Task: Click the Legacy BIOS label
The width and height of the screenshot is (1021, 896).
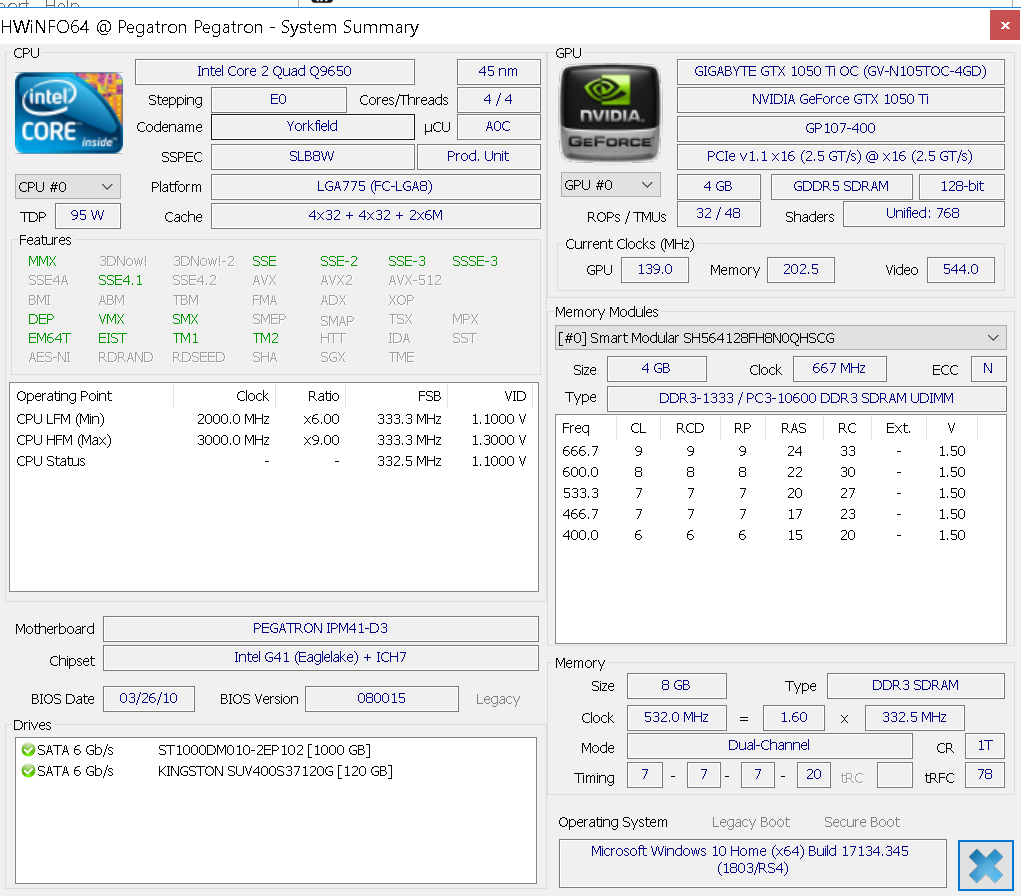Action: [x=497, y=699]
